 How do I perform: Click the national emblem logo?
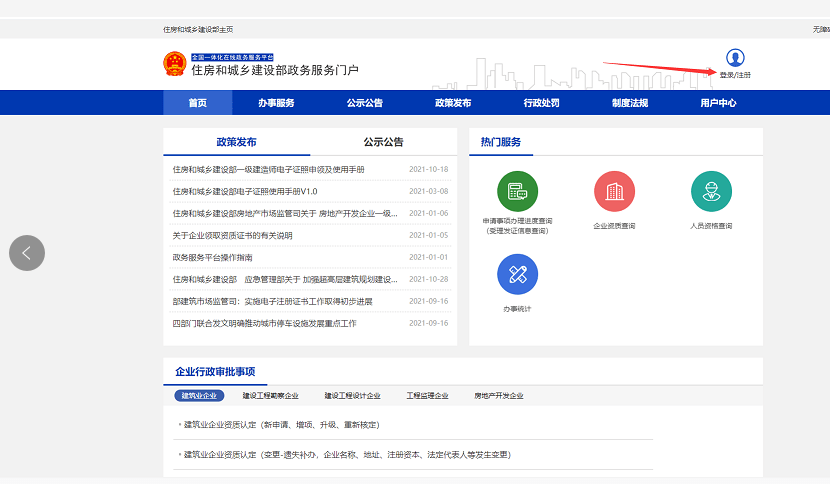tap(175, 65)
